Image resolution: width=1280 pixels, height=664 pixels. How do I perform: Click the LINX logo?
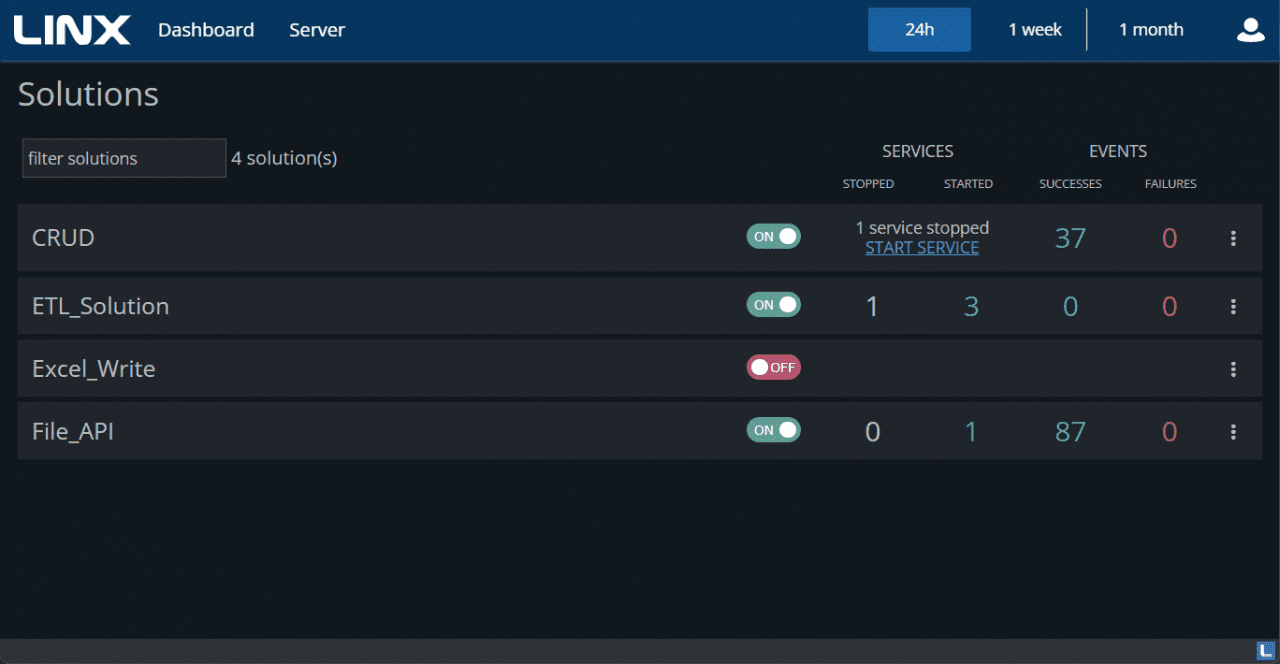72,29
